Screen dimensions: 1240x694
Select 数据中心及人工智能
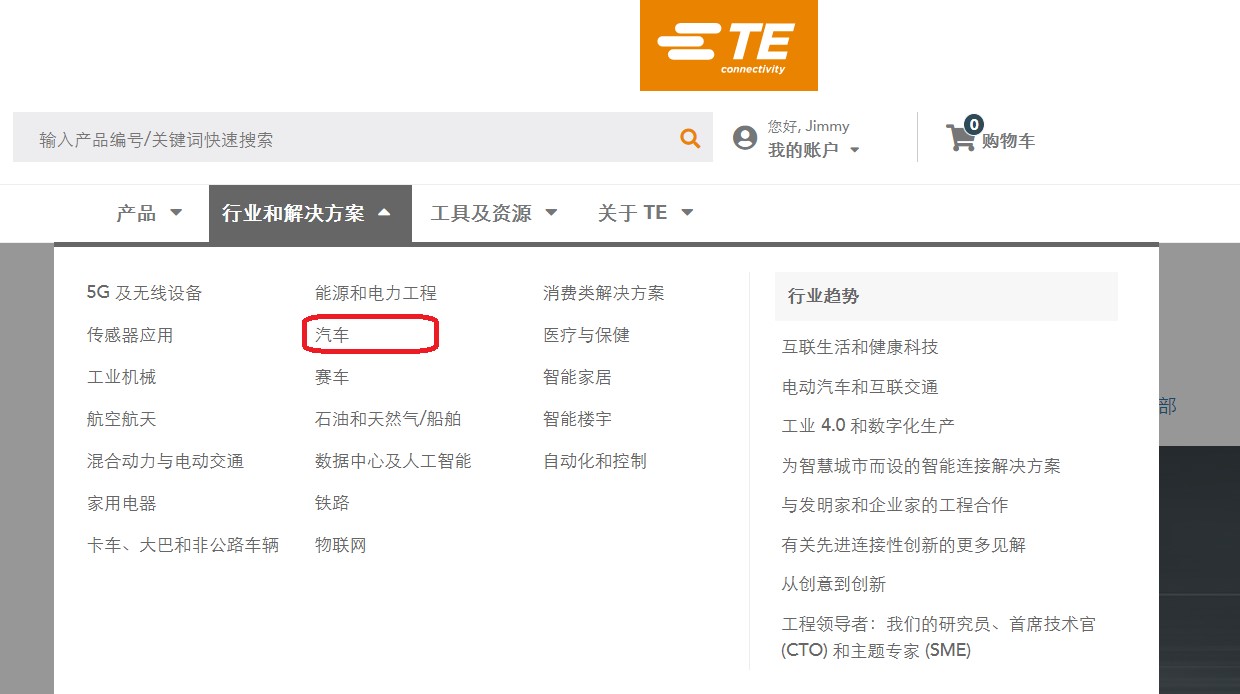(x=393, y=461)
